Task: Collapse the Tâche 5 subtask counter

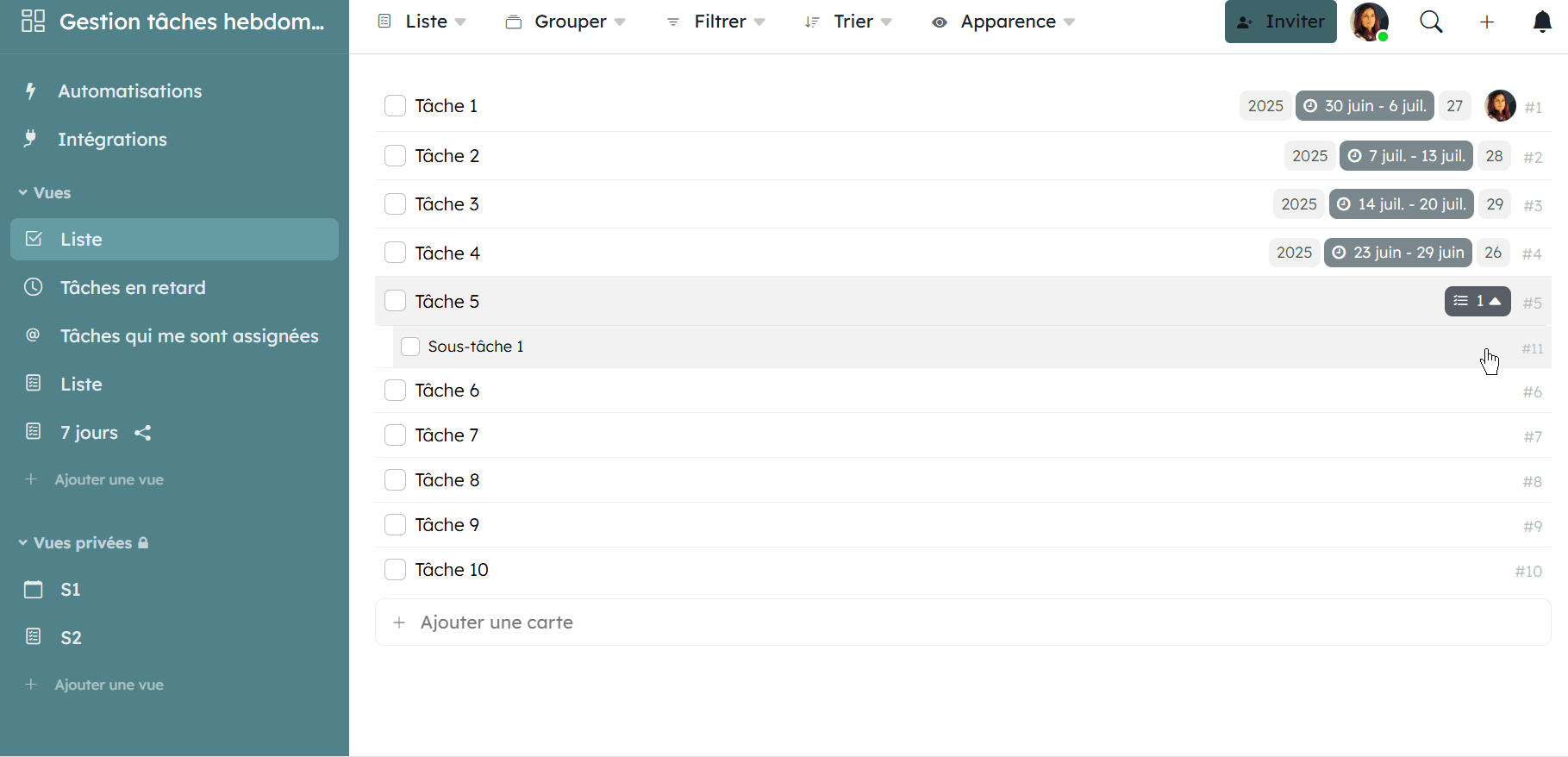Action: (1477, 301)
